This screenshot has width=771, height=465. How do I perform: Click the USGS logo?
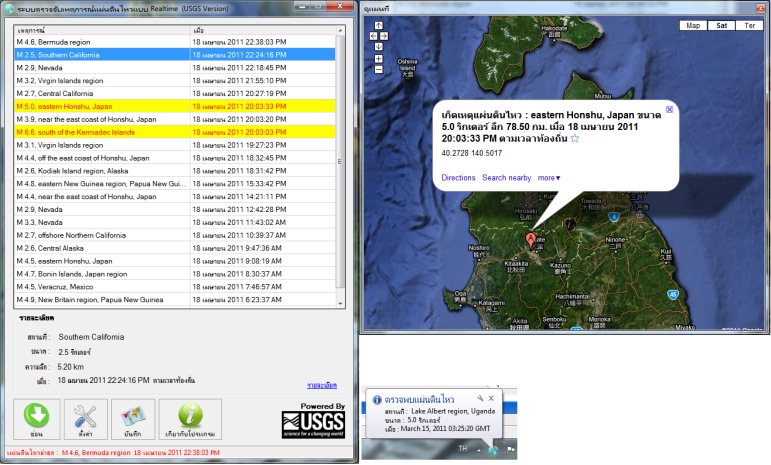coord(313,425)
